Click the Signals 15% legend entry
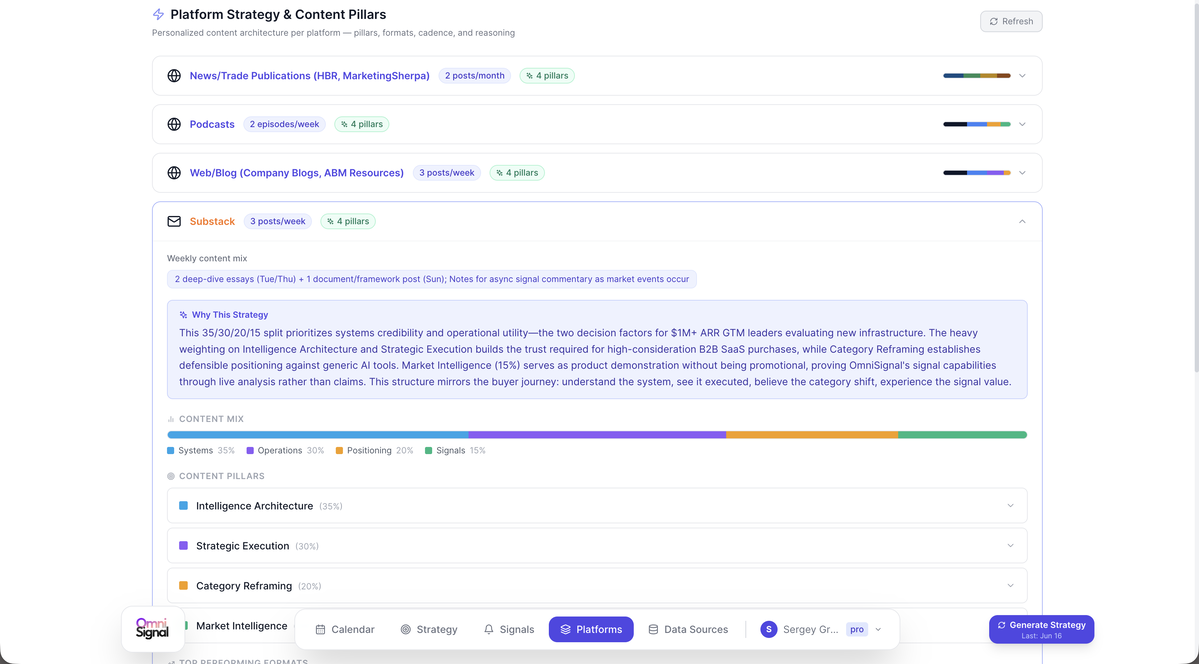The image size is (1199, 664). [456, 451]
